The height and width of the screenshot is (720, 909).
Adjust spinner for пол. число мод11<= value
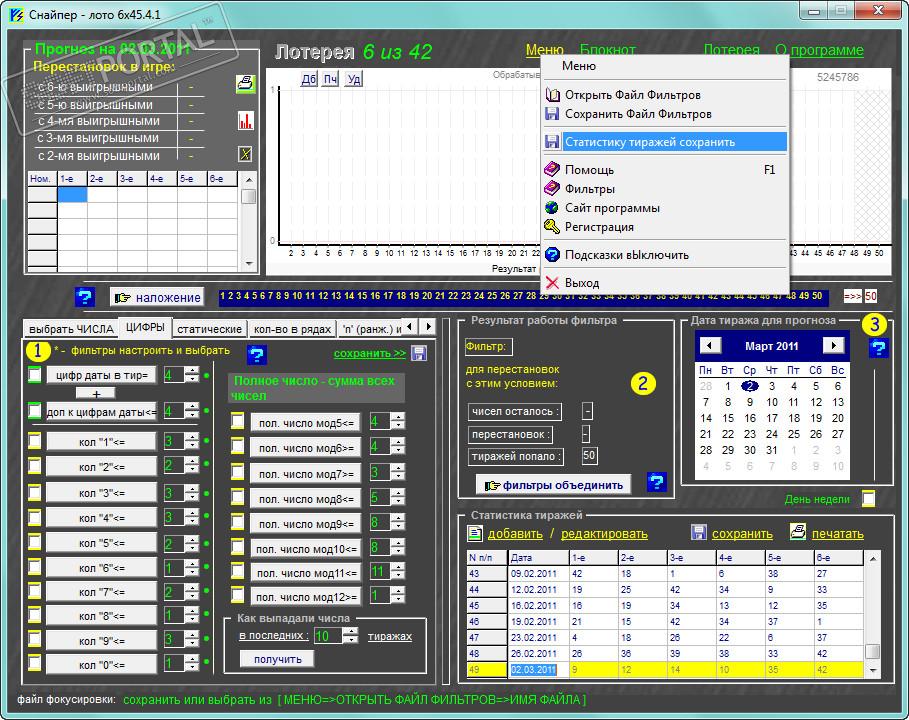tap(398, 572)
